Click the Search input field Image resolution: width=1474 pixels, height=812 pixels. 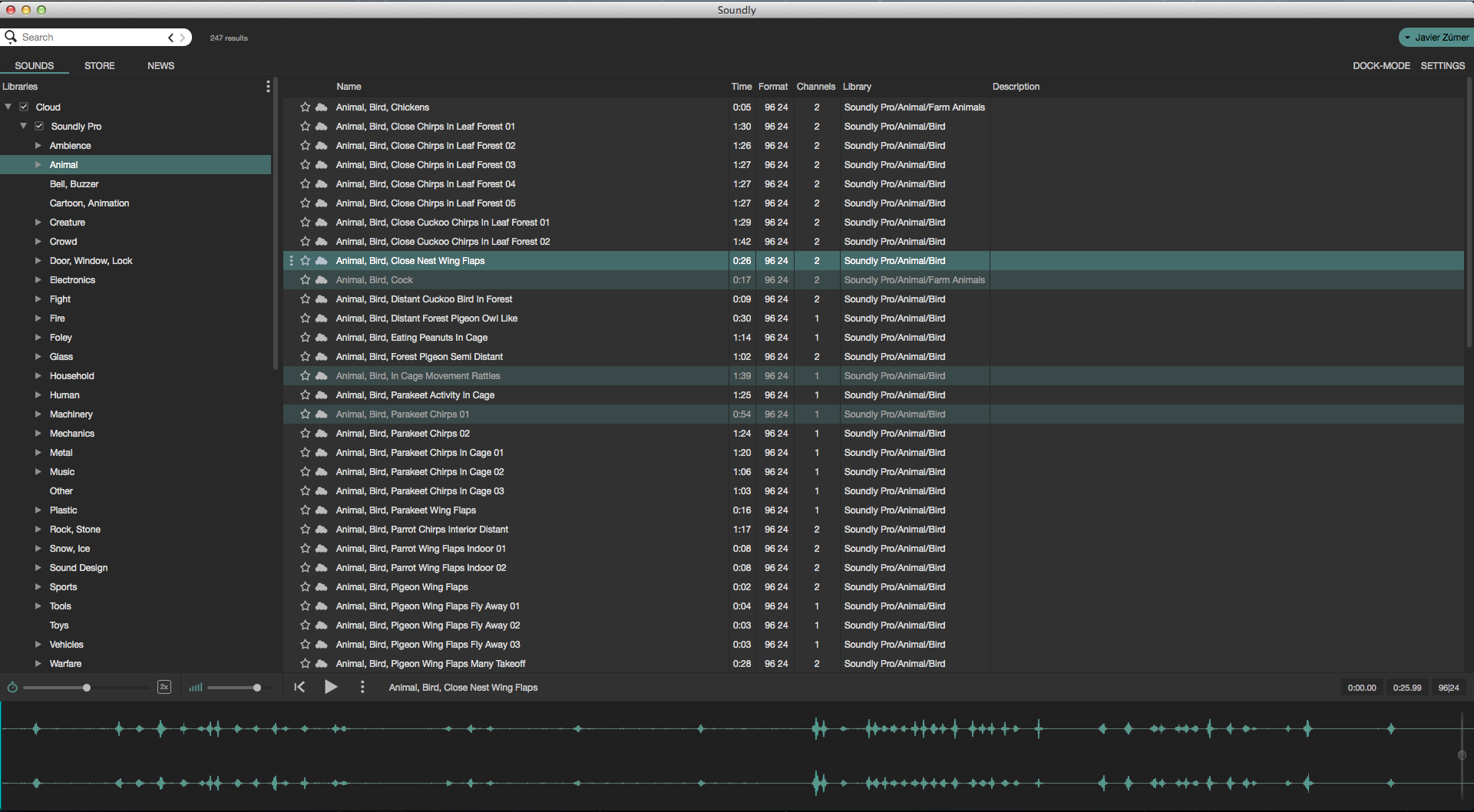pyautogui.click(x=92, y=38)
